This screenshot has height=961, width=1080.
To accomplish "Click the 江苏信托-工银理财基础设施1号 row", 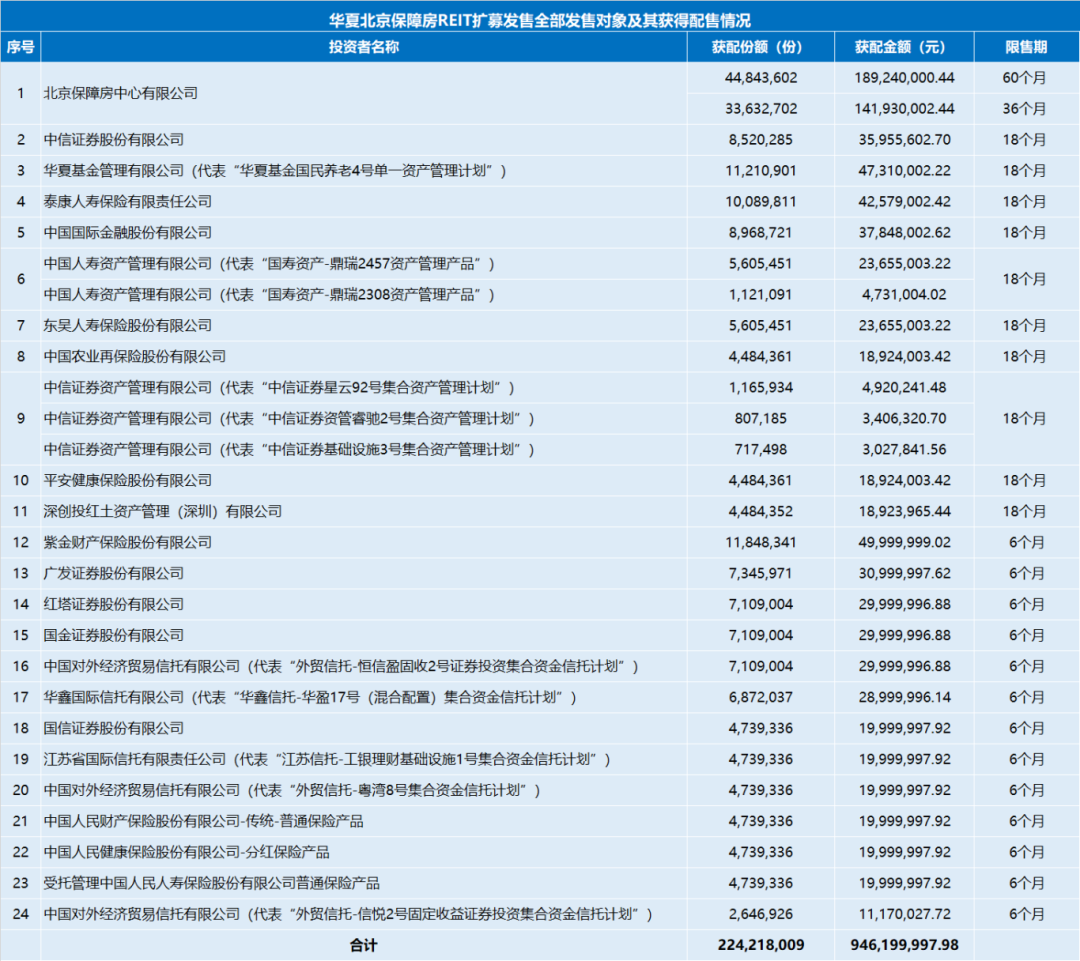I will click(328, 760).
